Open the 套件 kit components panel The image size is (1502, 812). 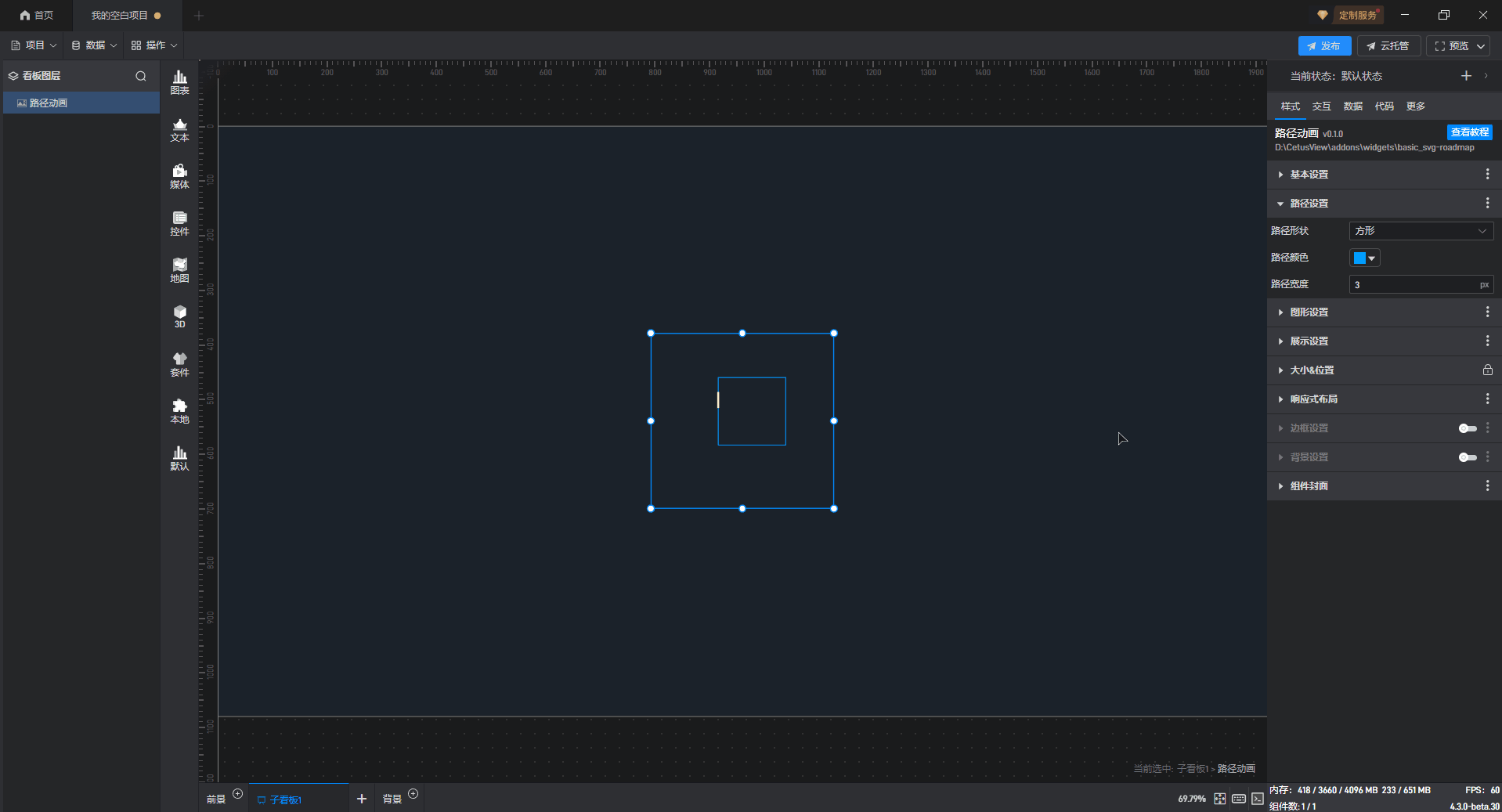point(179,364)
